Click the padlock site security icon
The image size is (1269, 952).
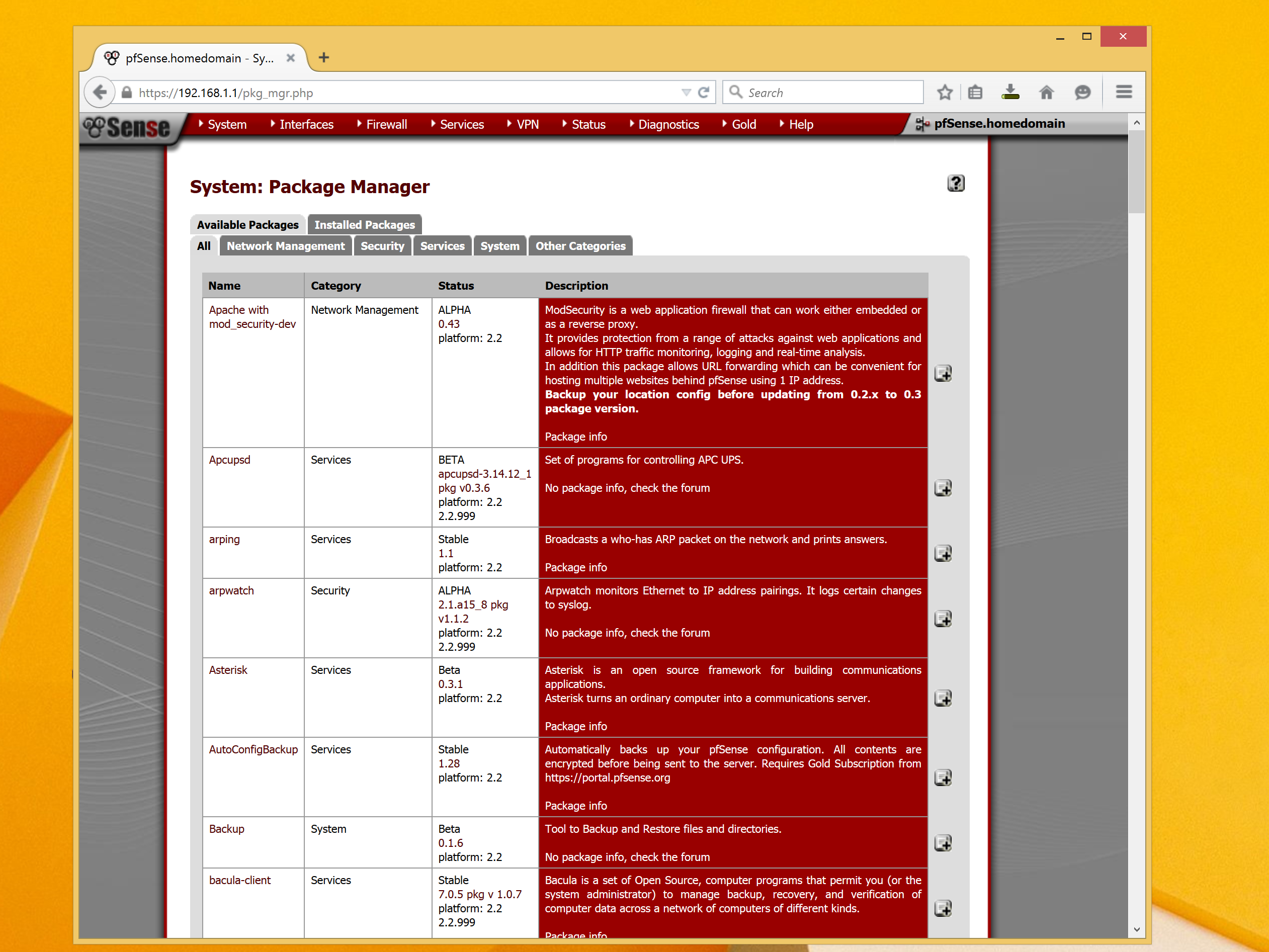click(x=127, y=93)
